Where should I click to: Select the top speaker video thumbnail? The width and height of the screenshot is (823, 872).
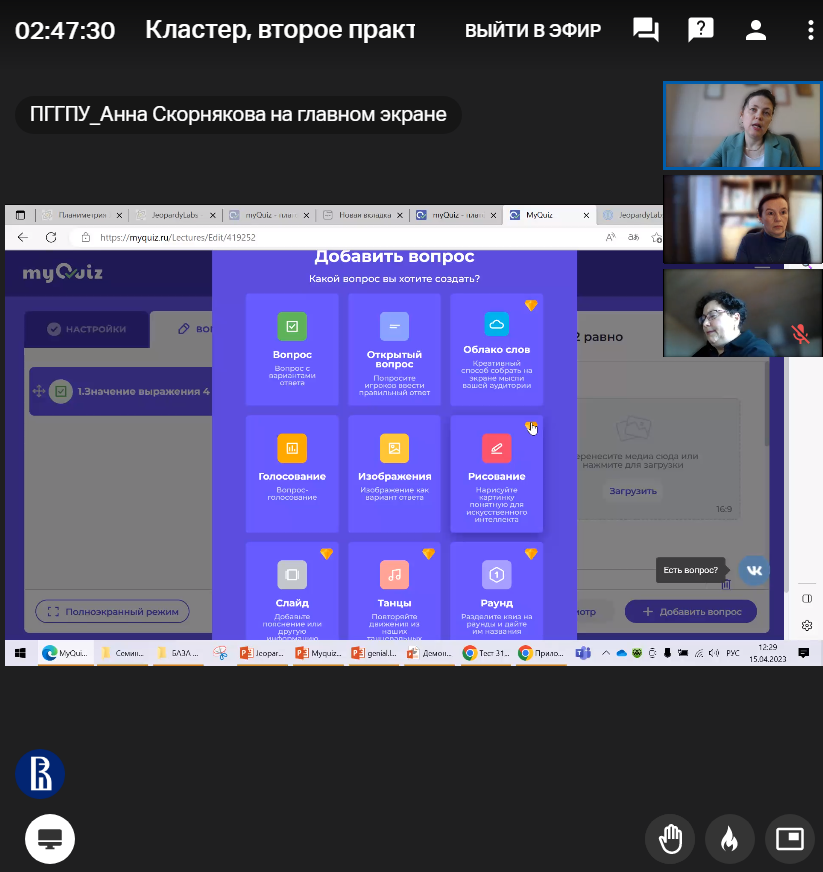pos(742,125)
